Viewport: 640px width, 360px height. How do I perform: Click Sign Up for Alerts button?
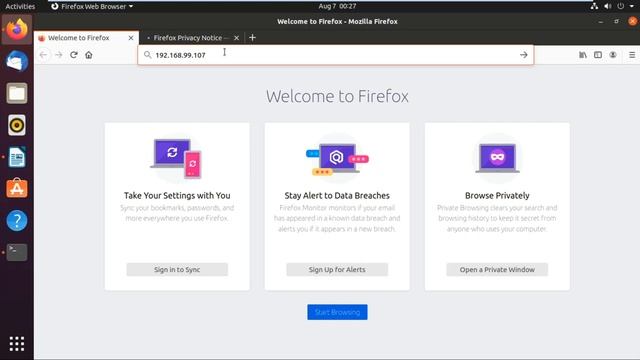coord(337,269)
